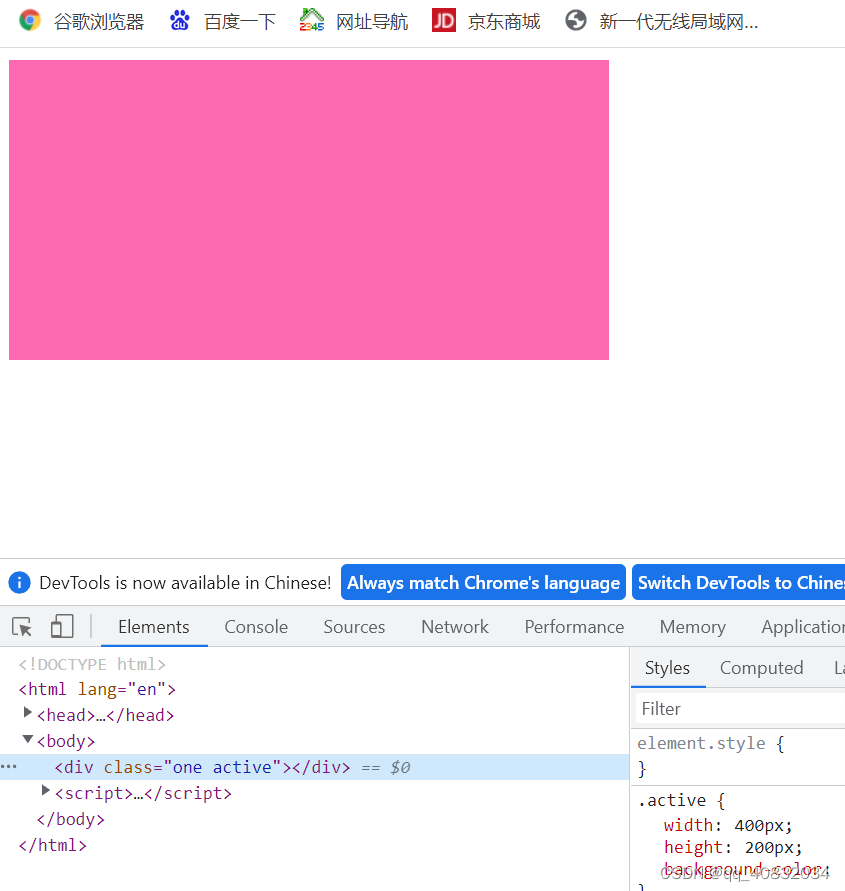Click Always match Chrome's language button
The image size is (845, 891).
(483, 582)
